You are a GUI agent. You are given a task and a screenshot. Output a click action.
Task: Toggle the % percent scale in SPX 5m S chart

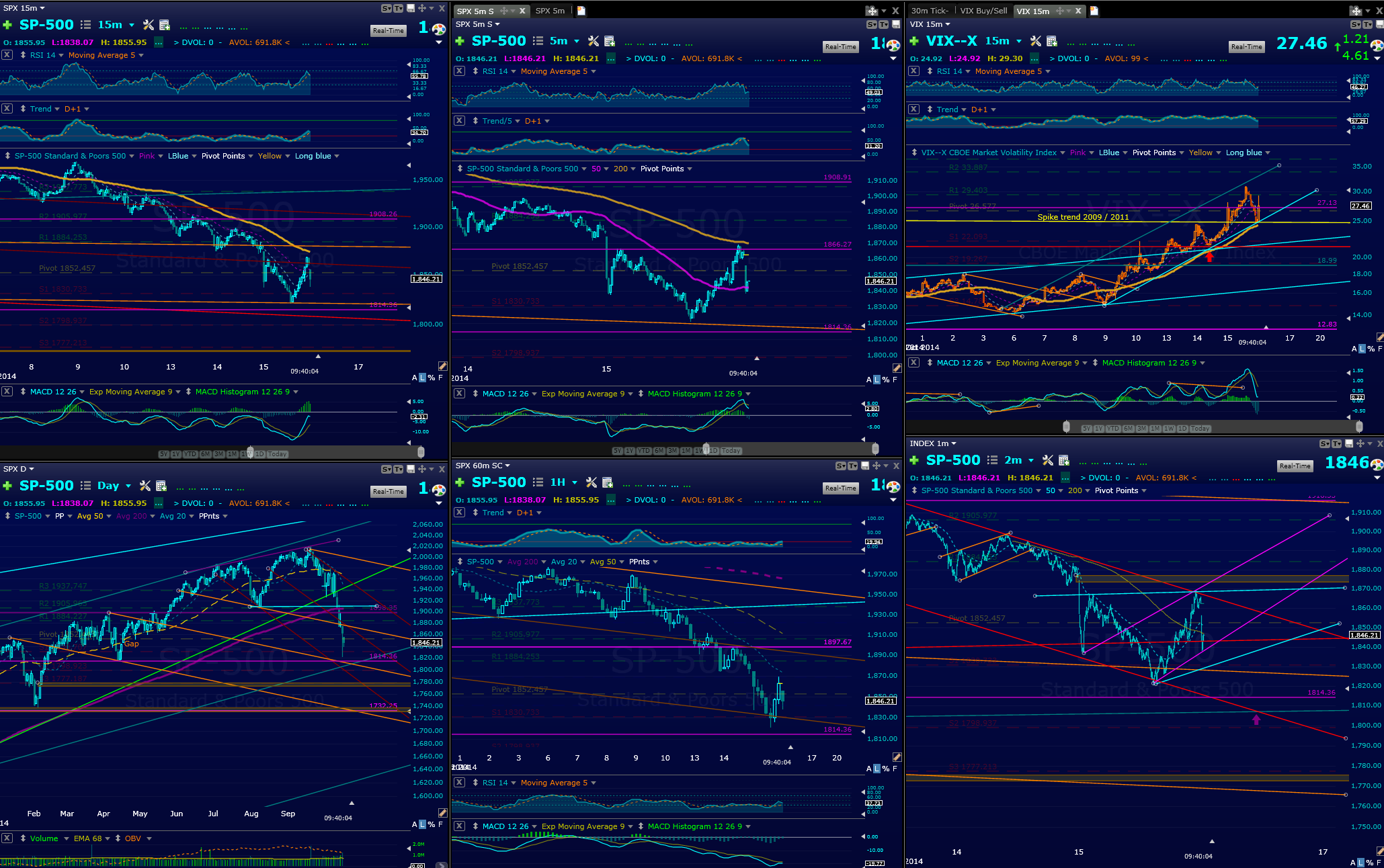click(885, 380)
